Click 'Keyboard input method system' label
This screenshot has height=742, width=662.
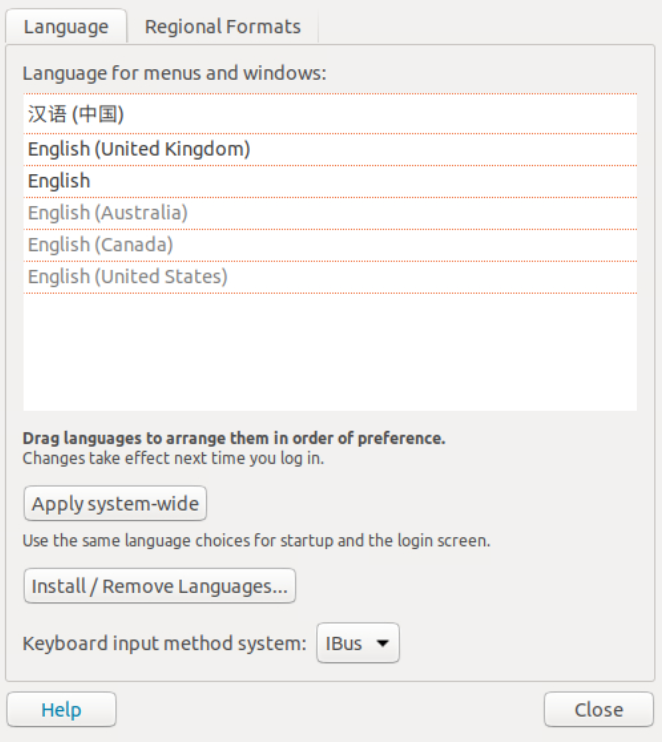pos(164,644)
